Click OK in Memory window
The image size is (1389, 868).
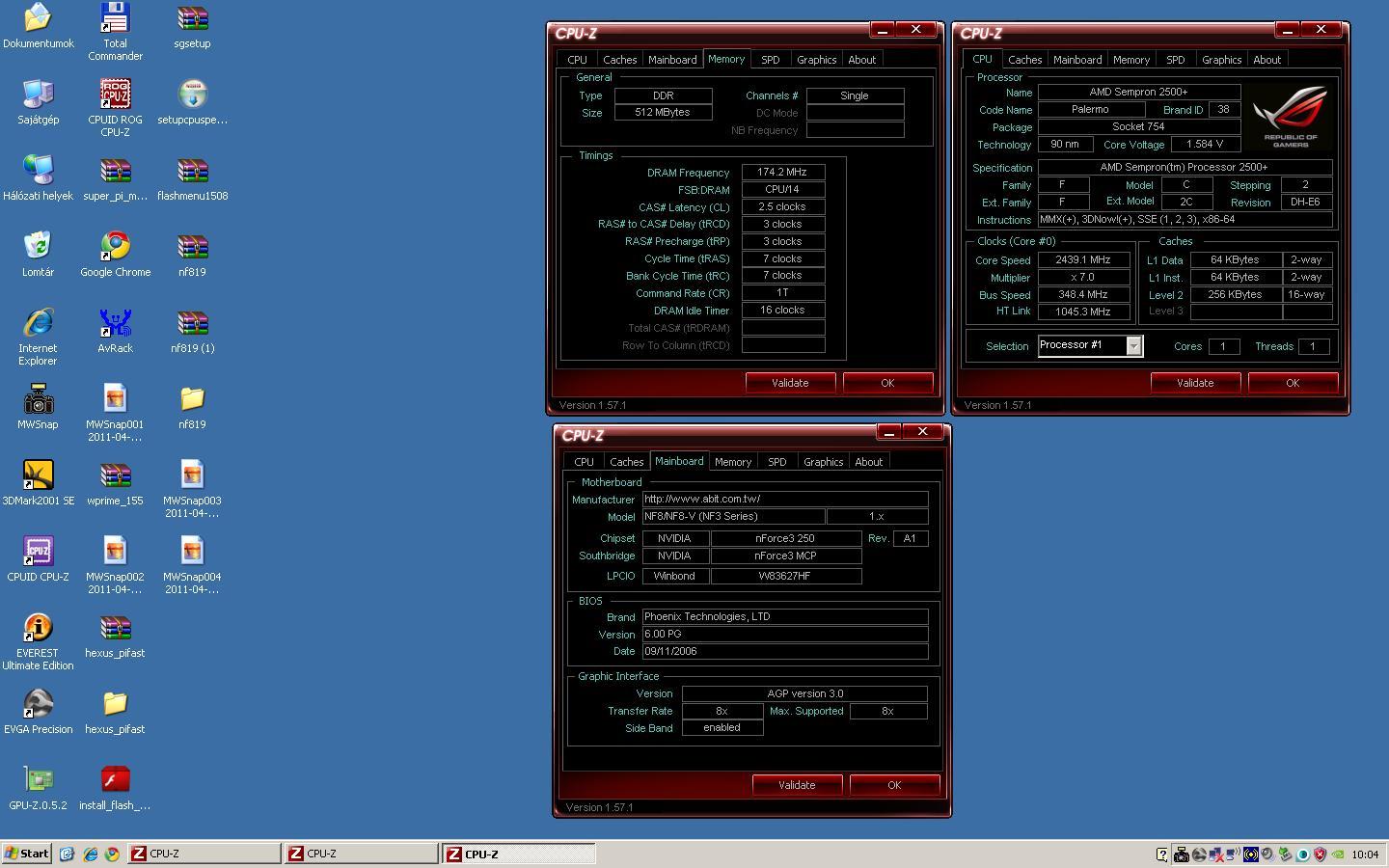[887, 383]
